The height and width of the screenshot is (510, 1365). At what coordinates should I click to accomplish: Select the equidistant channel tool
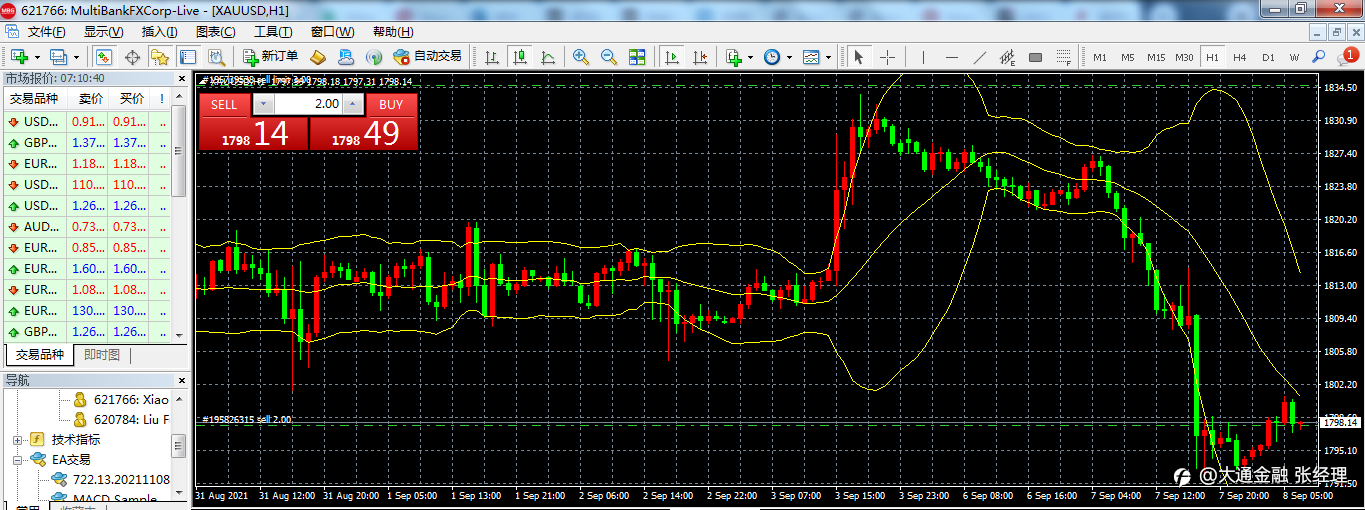[x=1008, y=57]
